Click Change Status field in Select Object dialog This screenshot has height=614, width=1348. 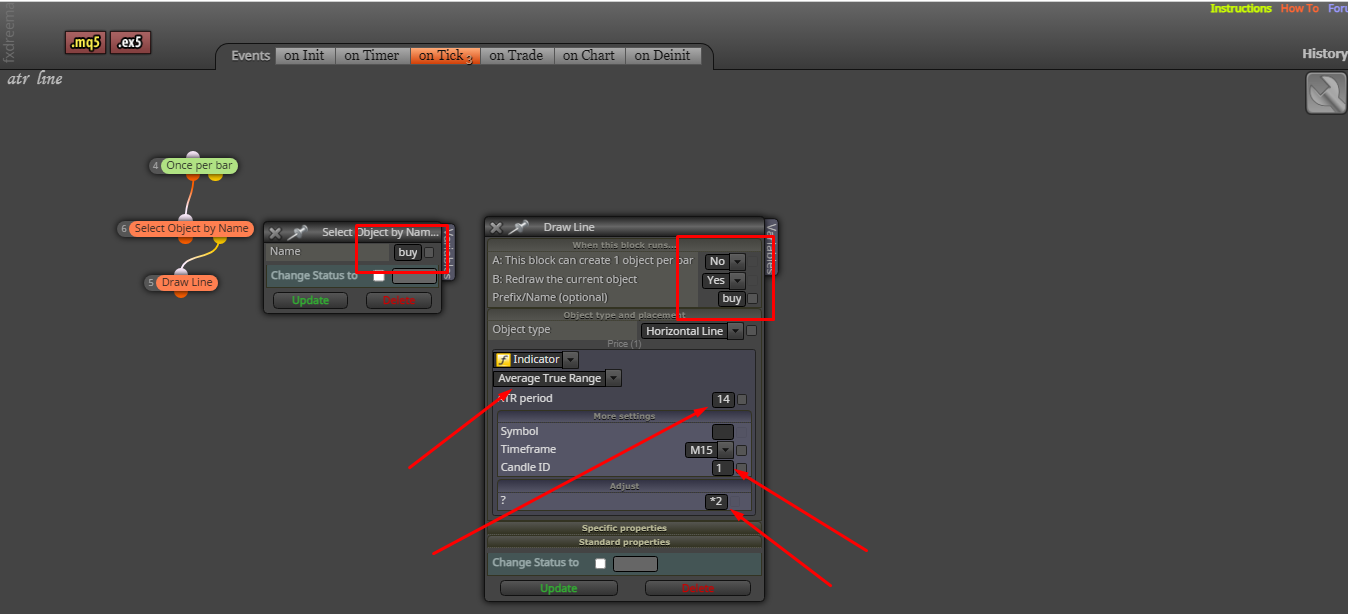[414, 277]
